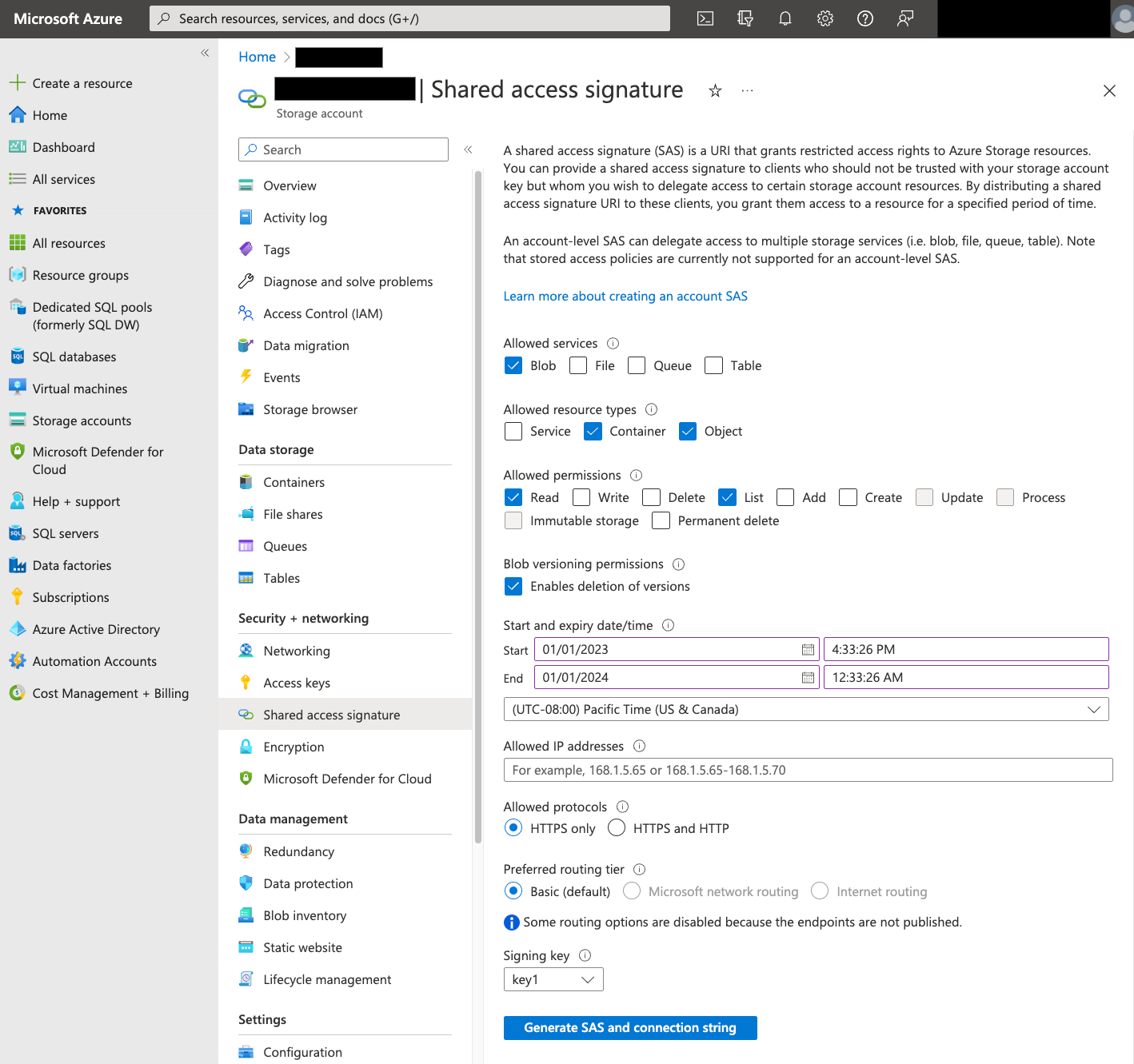Open Cloud Shell from the top bar

705,18
